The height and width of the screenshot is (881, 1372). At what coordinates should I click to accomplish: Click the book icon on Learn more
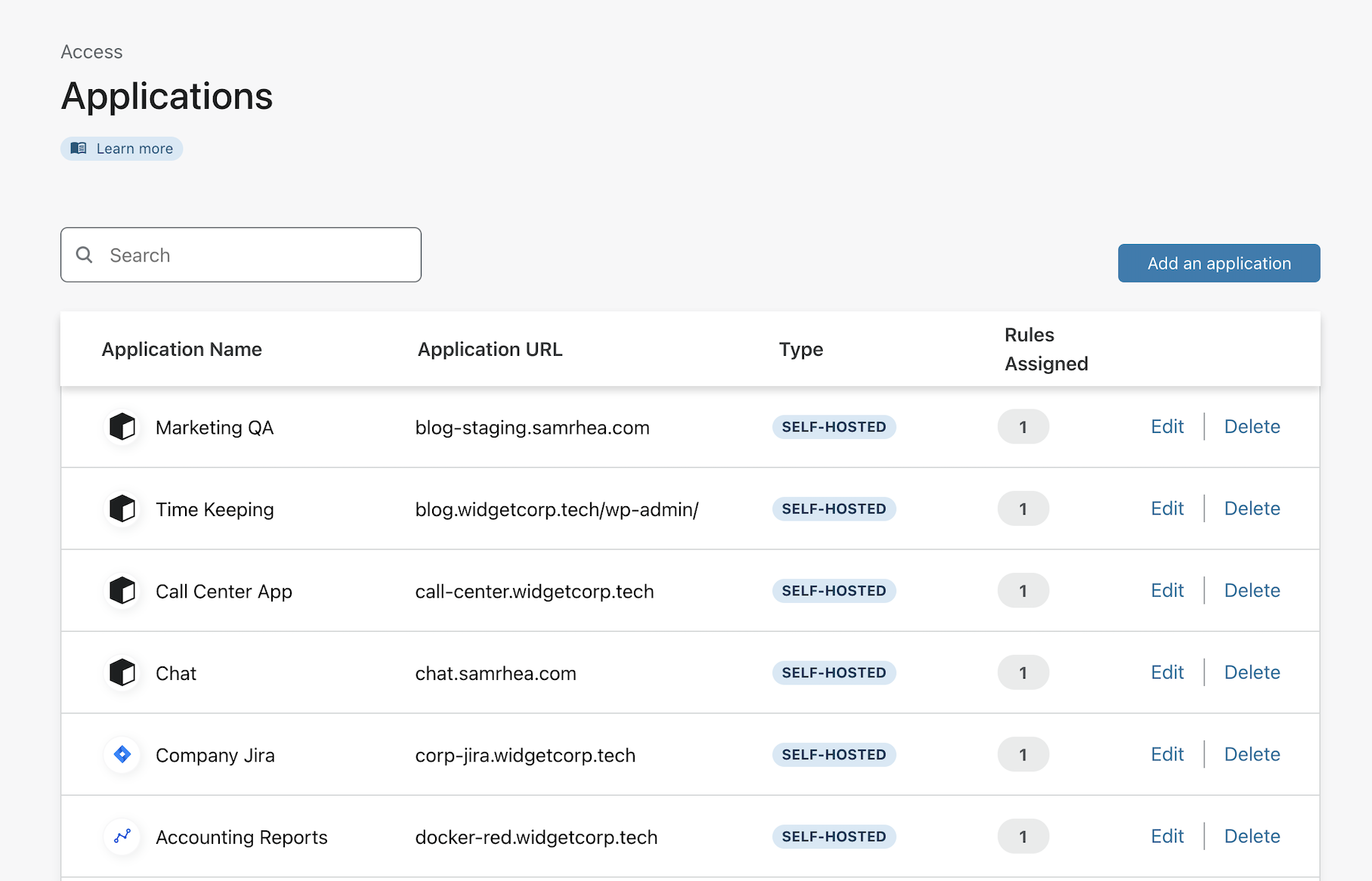[x=78, y=148]
